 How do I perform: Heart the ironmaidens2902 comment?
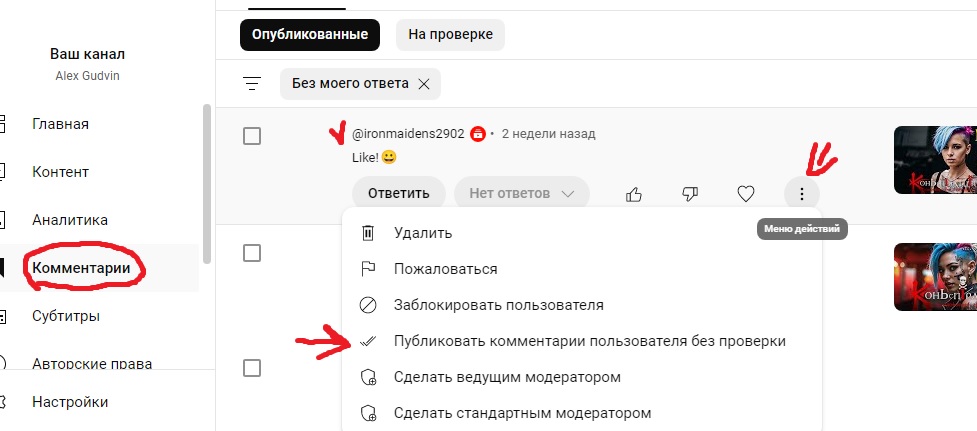coord(745,194)
